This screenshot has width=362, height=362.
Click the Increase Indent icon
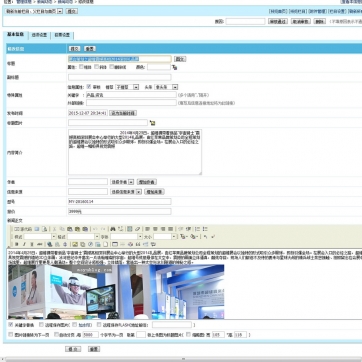[188, 229]
